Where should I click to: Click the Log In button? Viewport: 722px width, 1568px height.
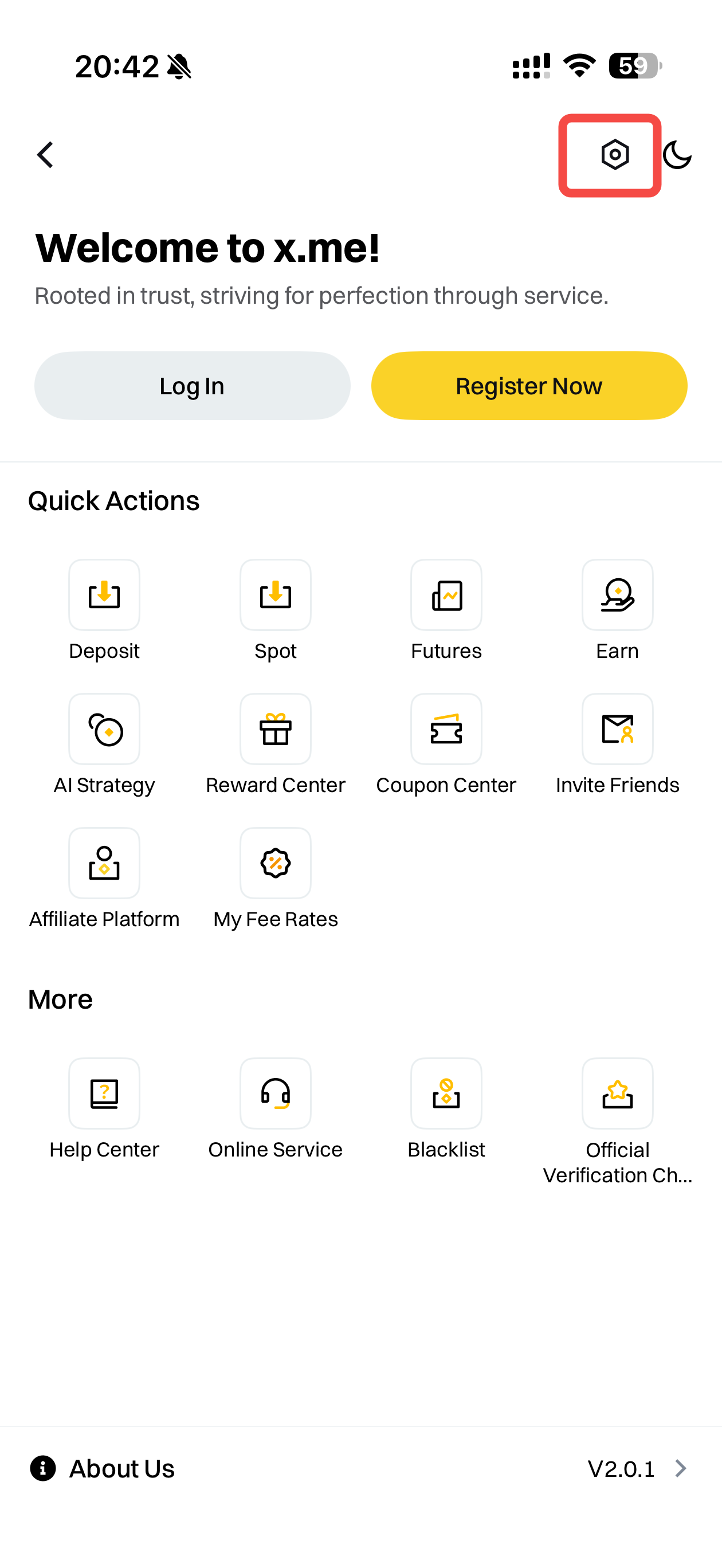[192, 385]
